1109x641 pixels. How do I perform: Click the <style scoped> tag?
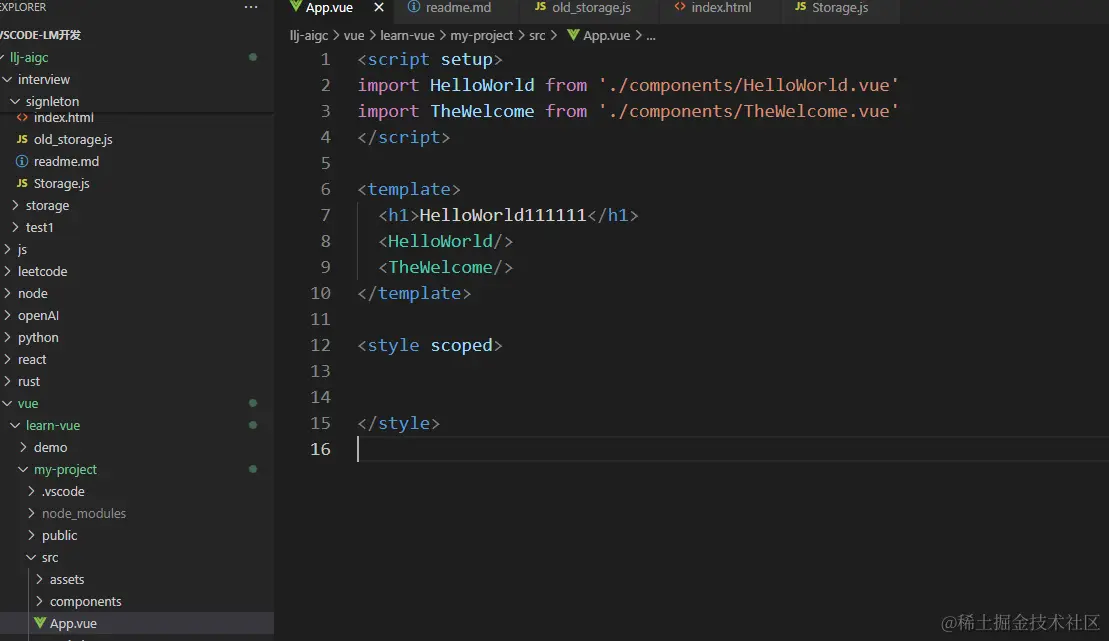[x=430, y=345]
